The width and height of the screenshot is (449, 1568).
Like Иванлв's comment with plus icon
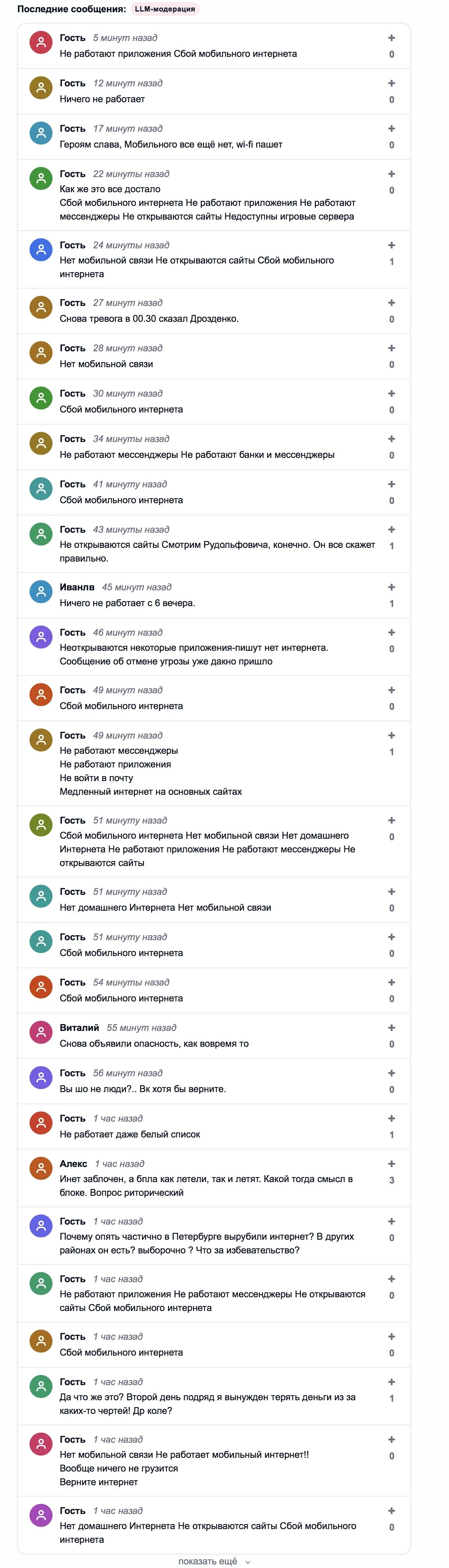tap(391, 587)
